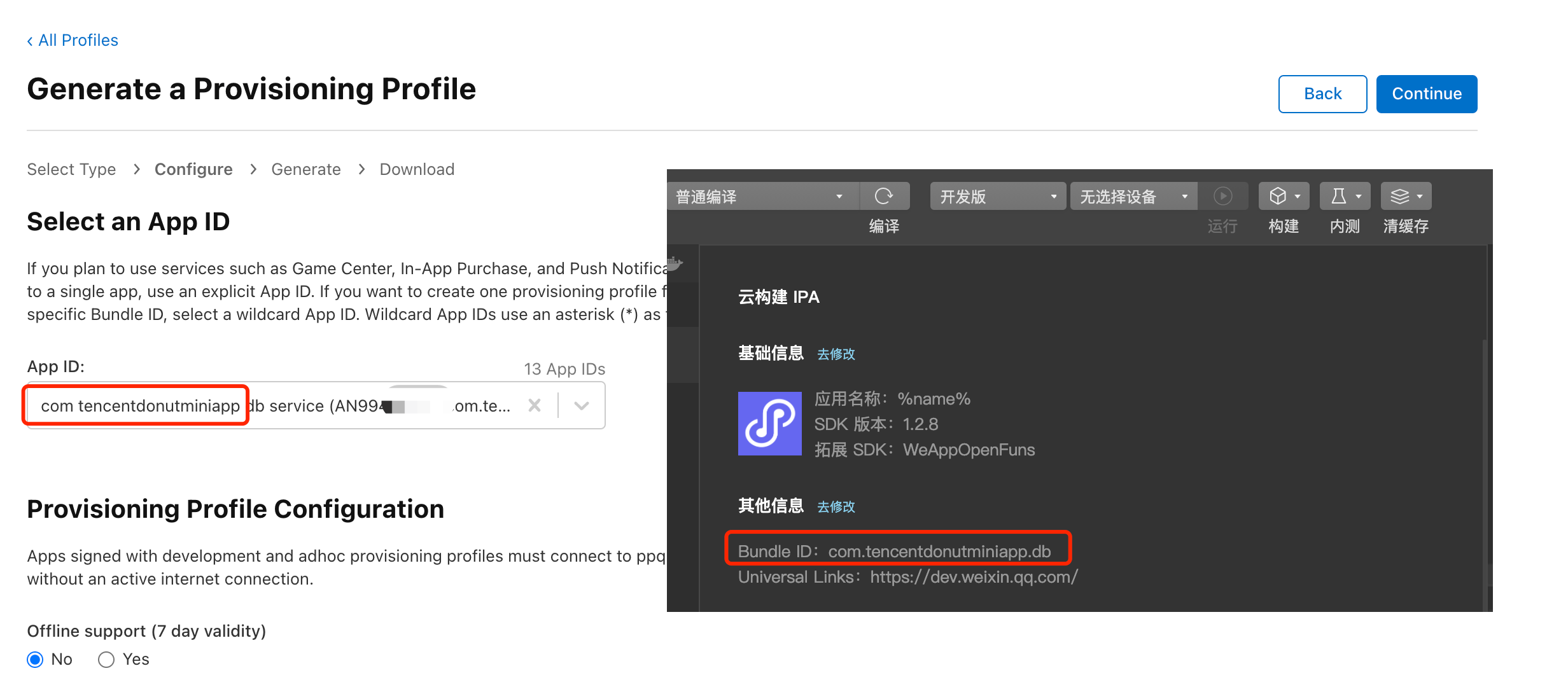Open the 无选择设备 device dropdown
Image resolution: width=1568 pixels, height=687 pixels.
coord(1133,196)
